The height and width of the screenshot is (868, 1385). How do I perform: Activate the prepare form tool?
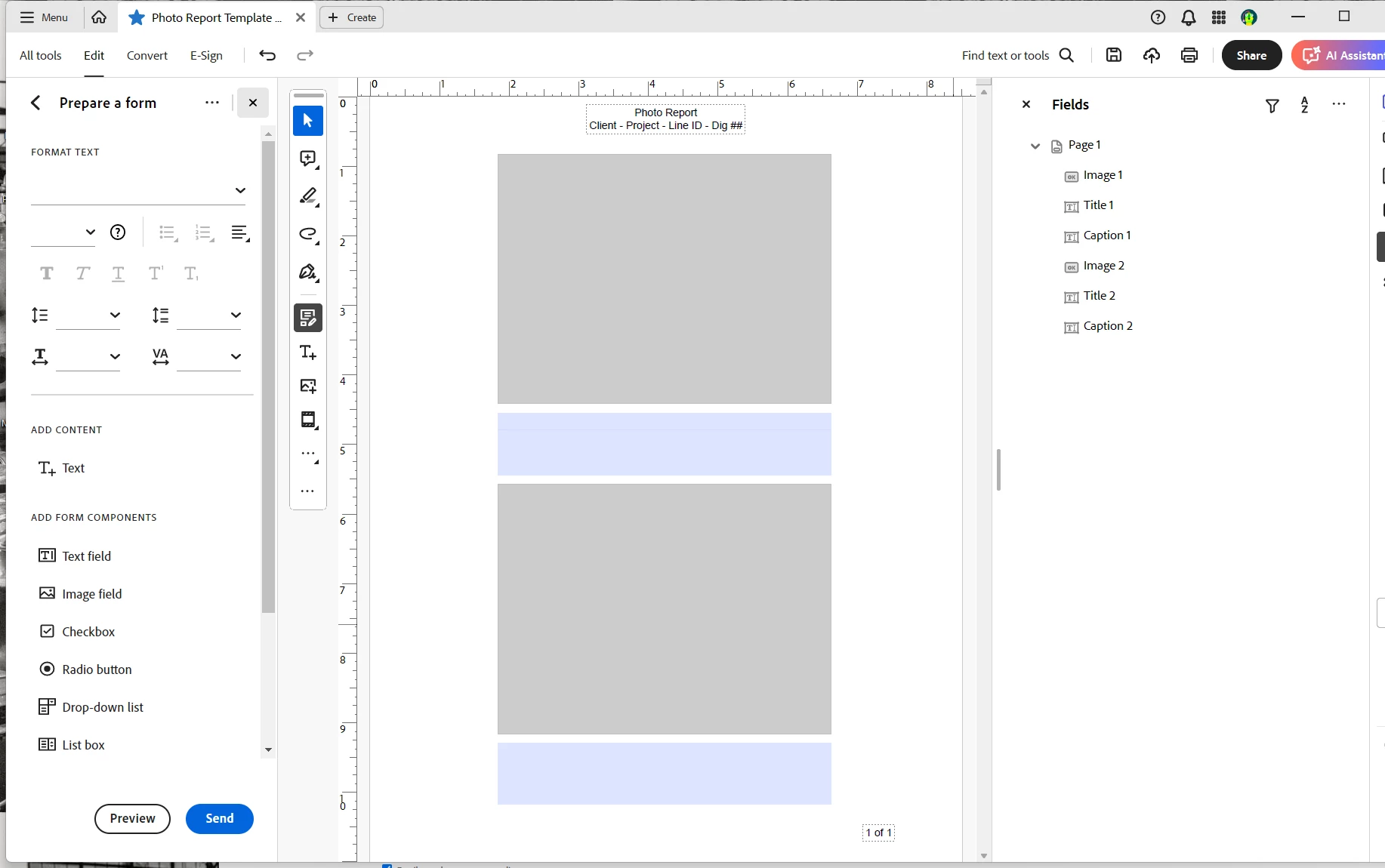308,318
